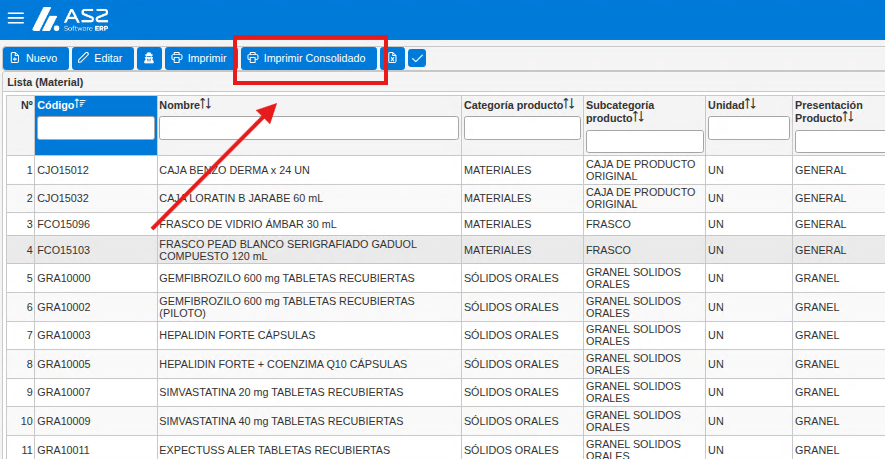Select row GRA10003 Hepalidin Forte Cápsulas
The height and width of the screenshot is (459, 885).
click(x=446, y=335)
